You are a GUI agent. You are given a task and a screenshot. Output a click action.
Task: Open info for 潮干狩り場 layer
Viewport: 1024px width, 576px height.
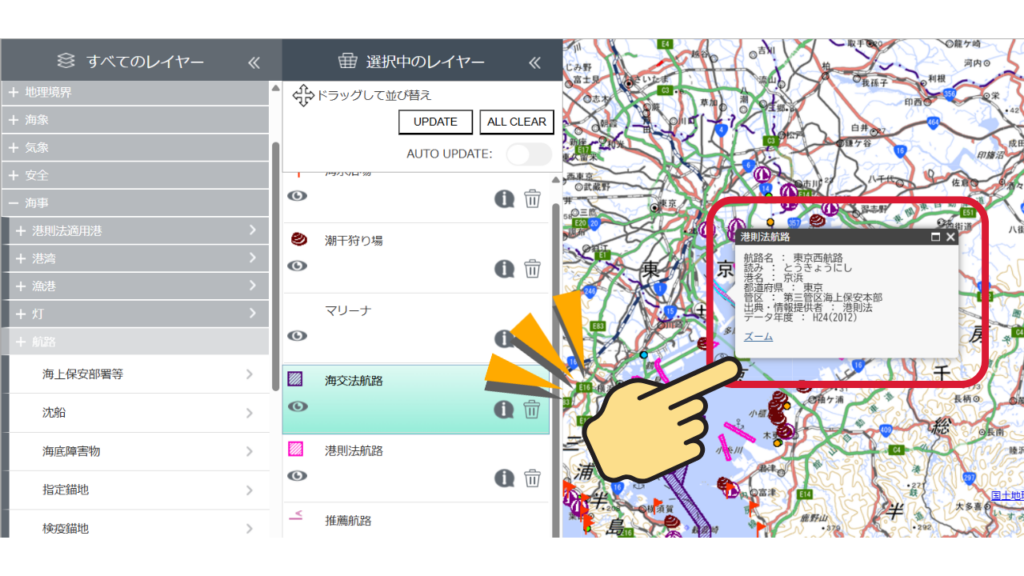(x=504, y=268)
